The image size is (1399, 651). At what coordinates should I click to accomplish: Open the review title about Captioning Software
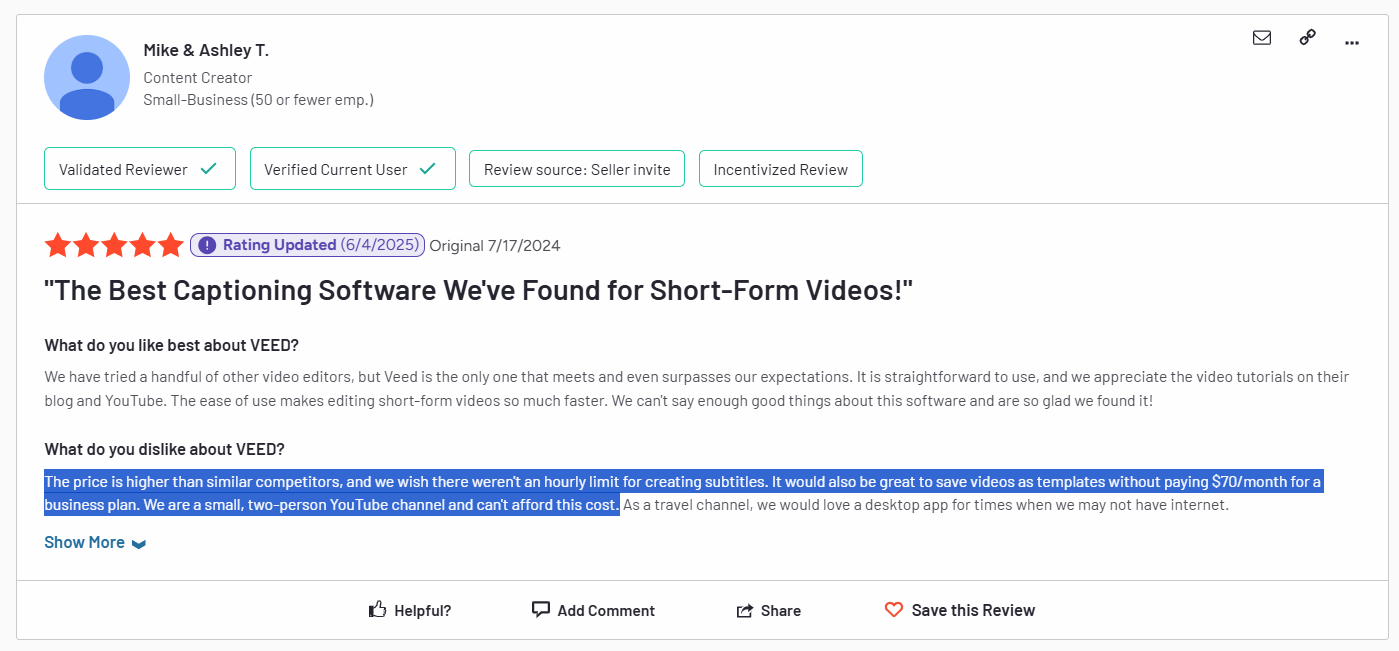click(x=479, y=291)
